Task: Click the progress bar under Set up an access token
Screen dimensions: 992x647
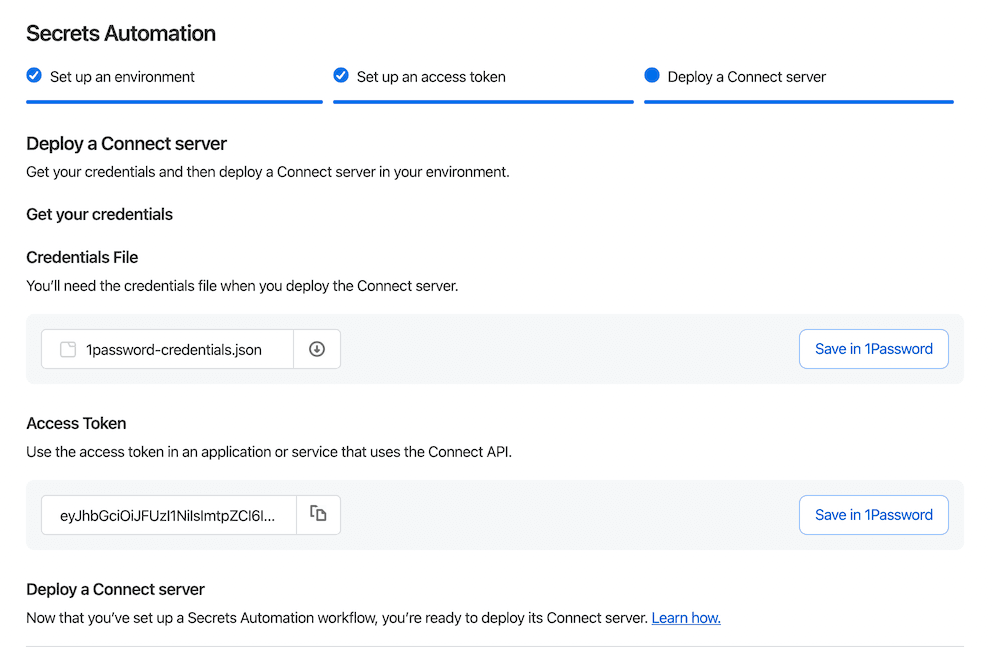Action: click(x=483, y=101)
